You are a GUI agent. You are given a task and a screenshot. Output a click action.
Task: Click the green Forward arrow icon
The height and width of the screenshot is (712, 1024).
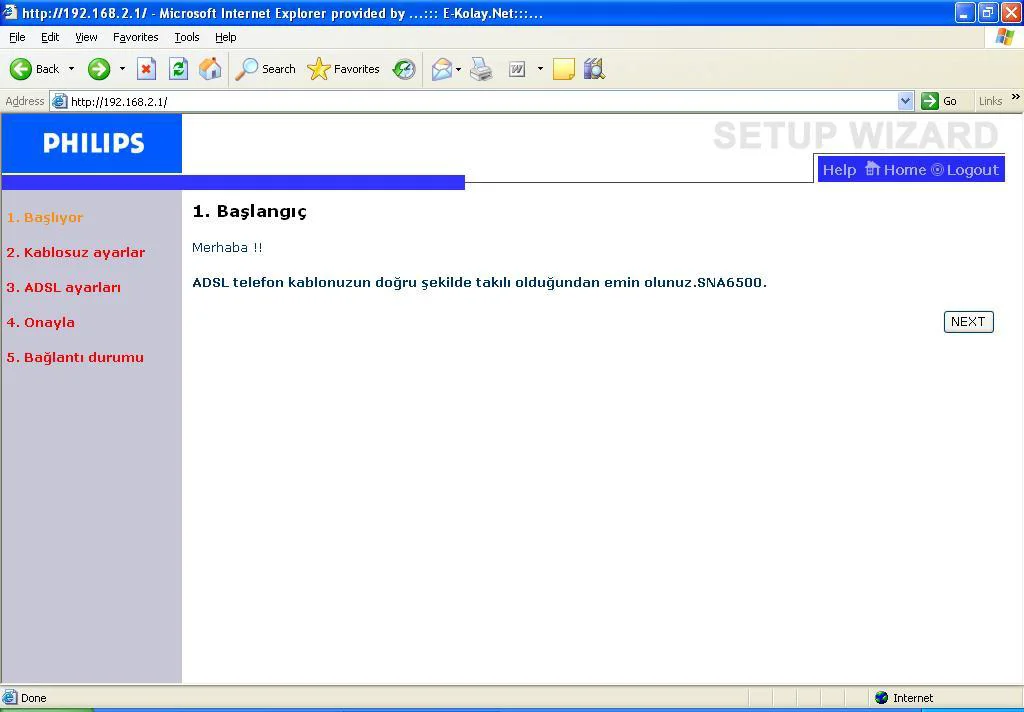(98, 69)
